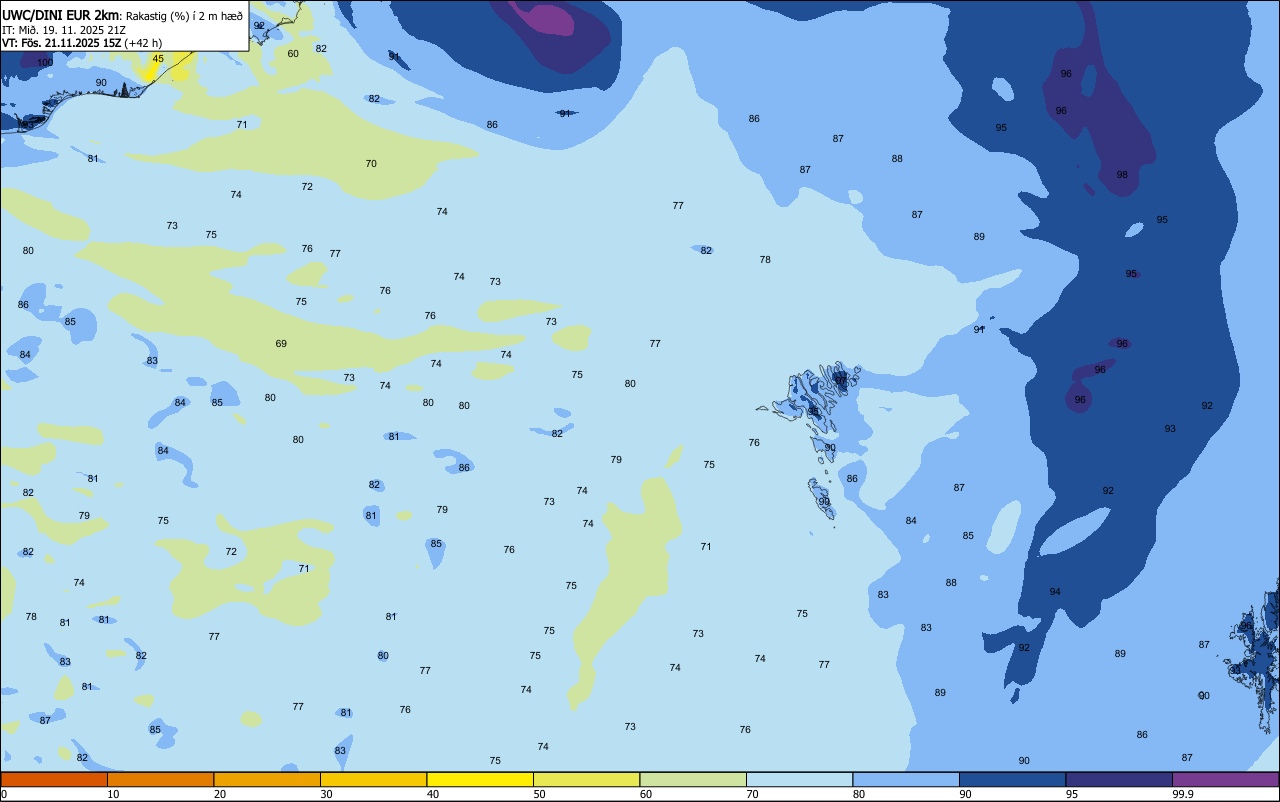The height and width of the screenshot is (802, 1280).
Task: Click the map humidity value '98'
Action: pyautogui.click(x=1122, y=175)
